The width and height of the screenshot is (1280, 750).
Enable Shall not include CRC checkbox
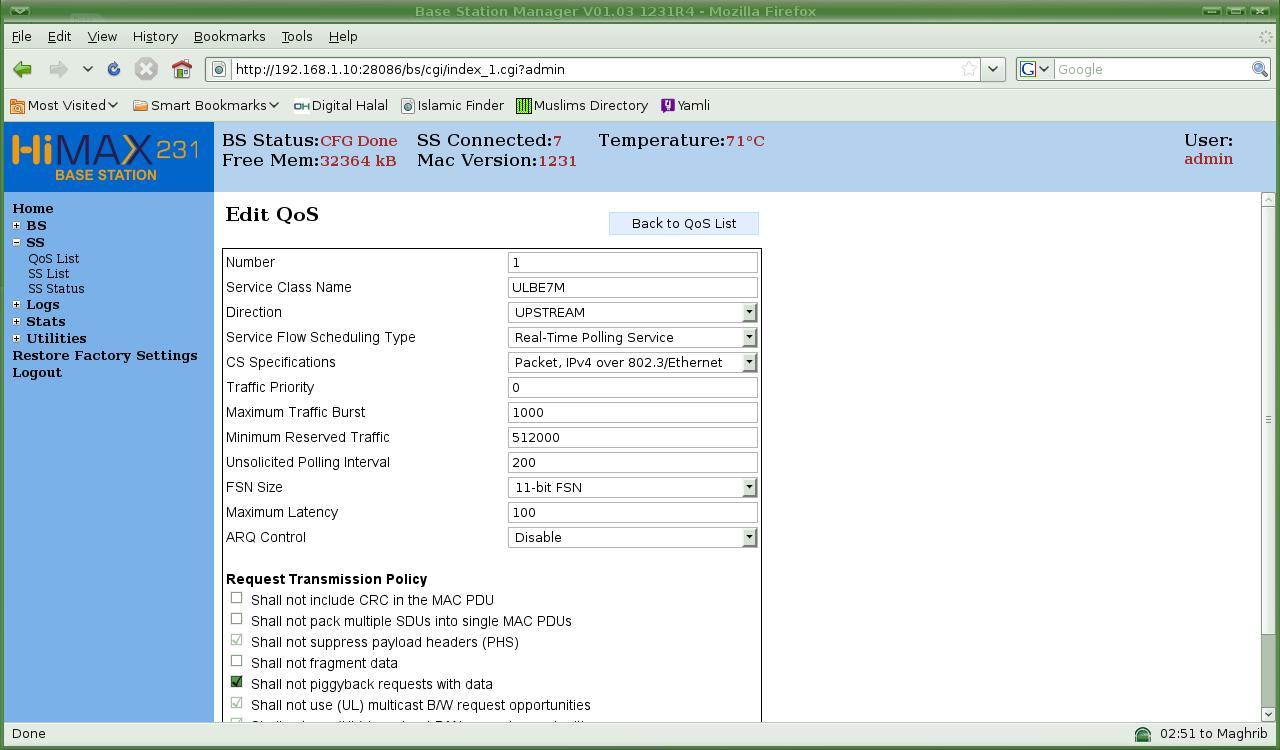[x=237, y=598]
